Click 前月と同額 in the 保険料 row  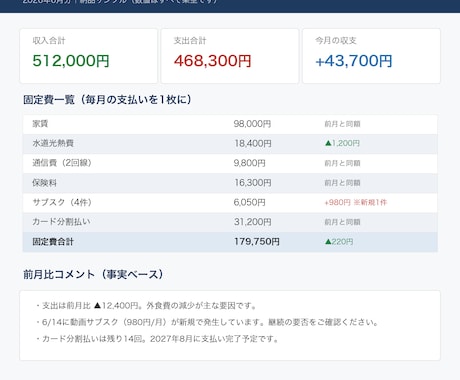342,183
